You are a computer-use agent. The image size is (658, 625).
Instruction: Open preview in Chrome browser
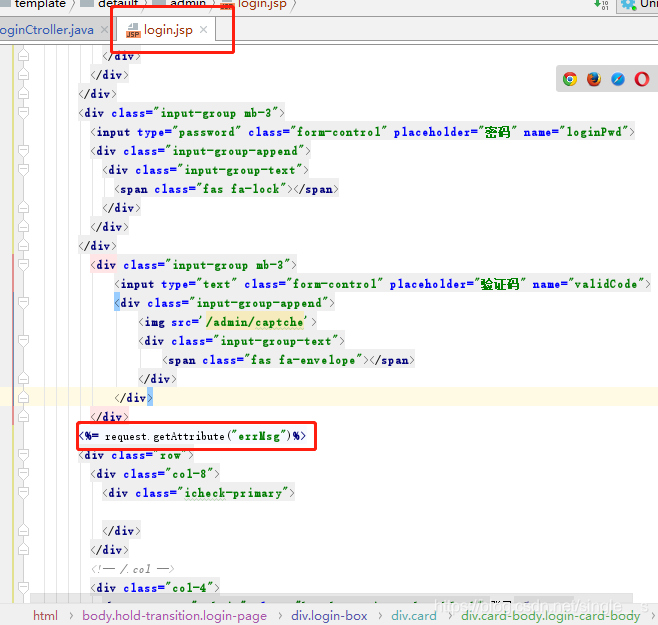[570, 79]
